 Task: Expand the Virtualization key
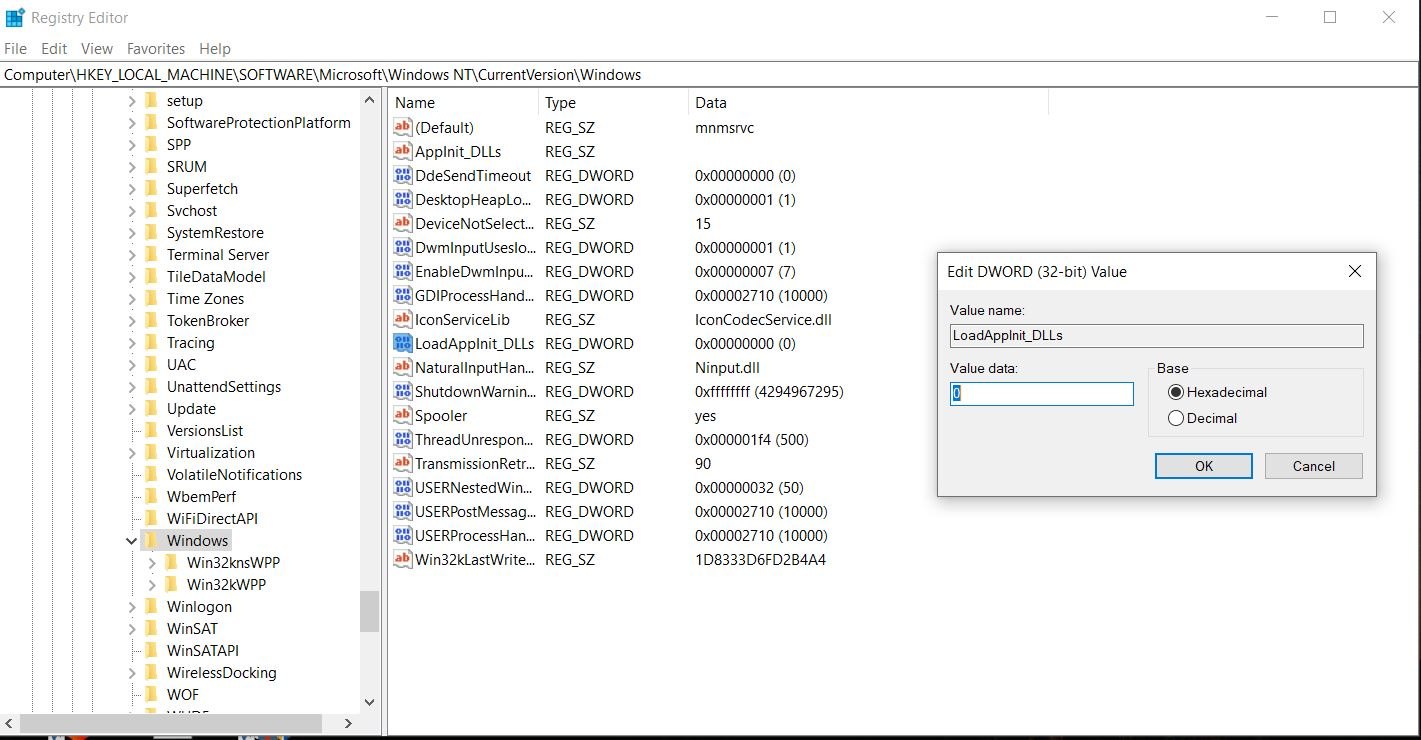coord(132,452)
